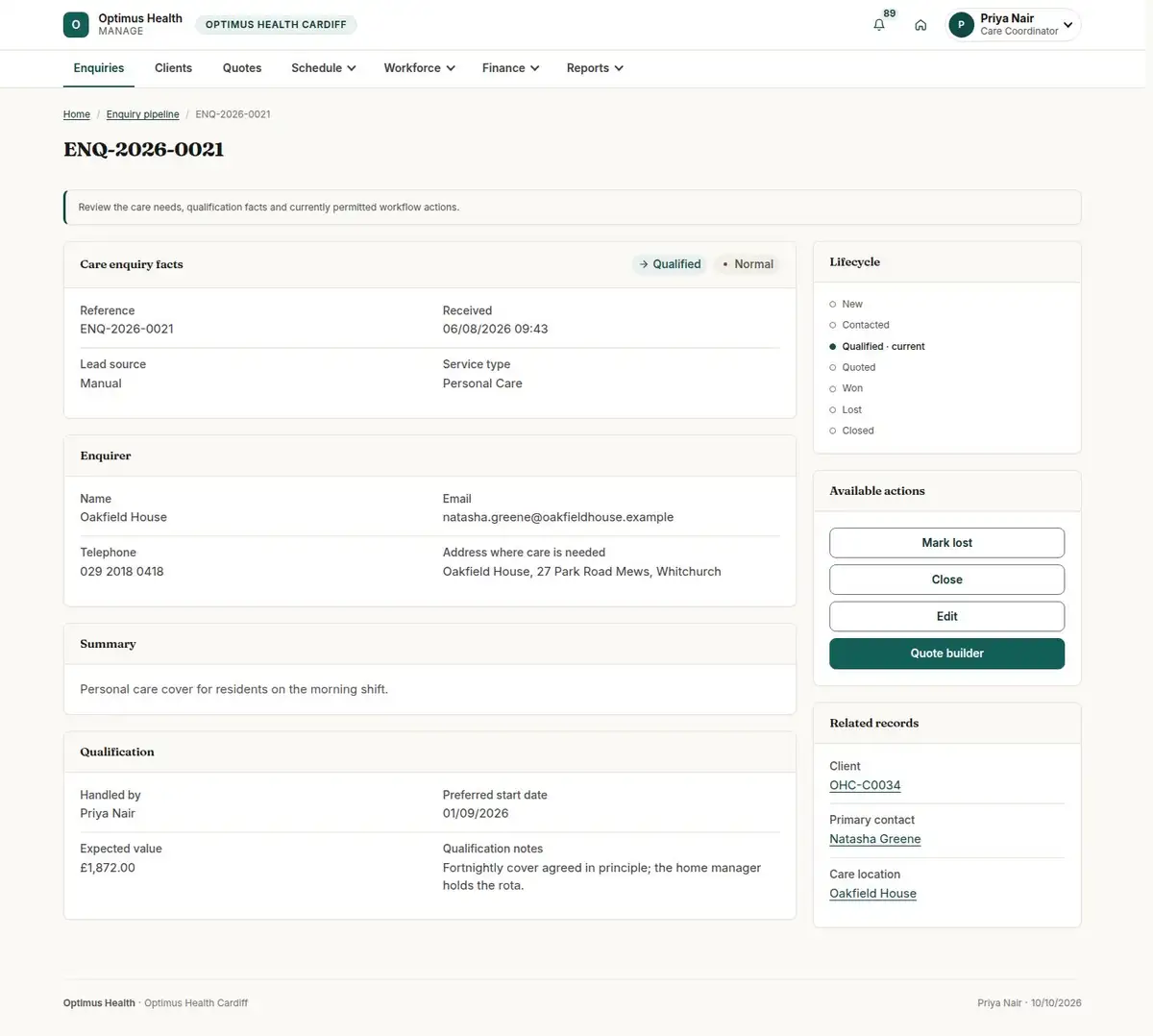Go to the Clients tab

pos(173,68)
